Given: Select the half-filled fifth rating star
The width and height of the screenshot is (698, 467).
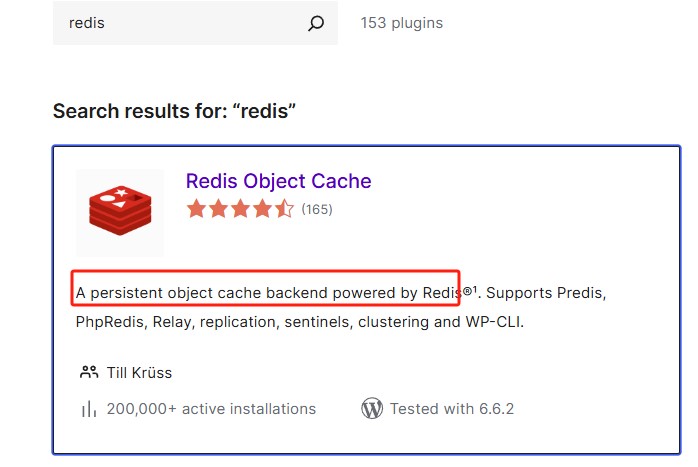Looking at the screenshot, I should [284, 209].
